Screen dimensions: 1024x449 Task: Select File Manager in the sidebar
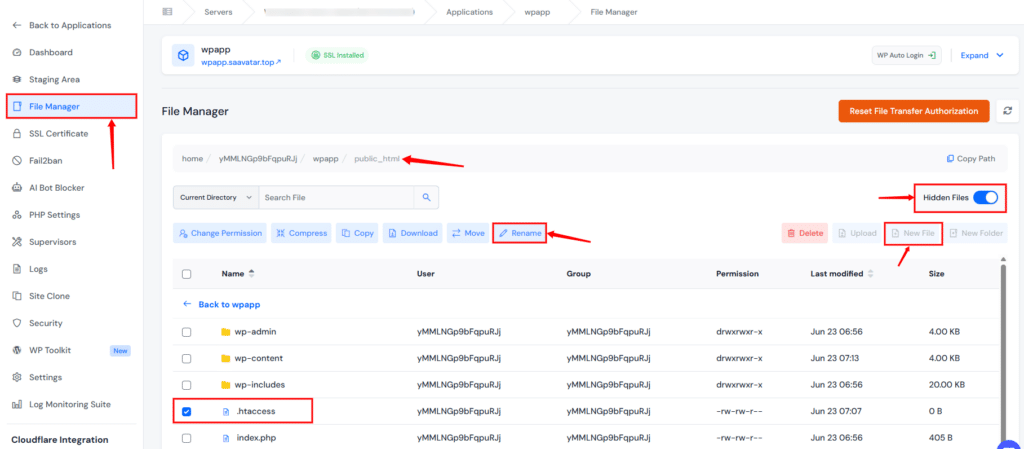pyautogui.click(x=71, y=106)
